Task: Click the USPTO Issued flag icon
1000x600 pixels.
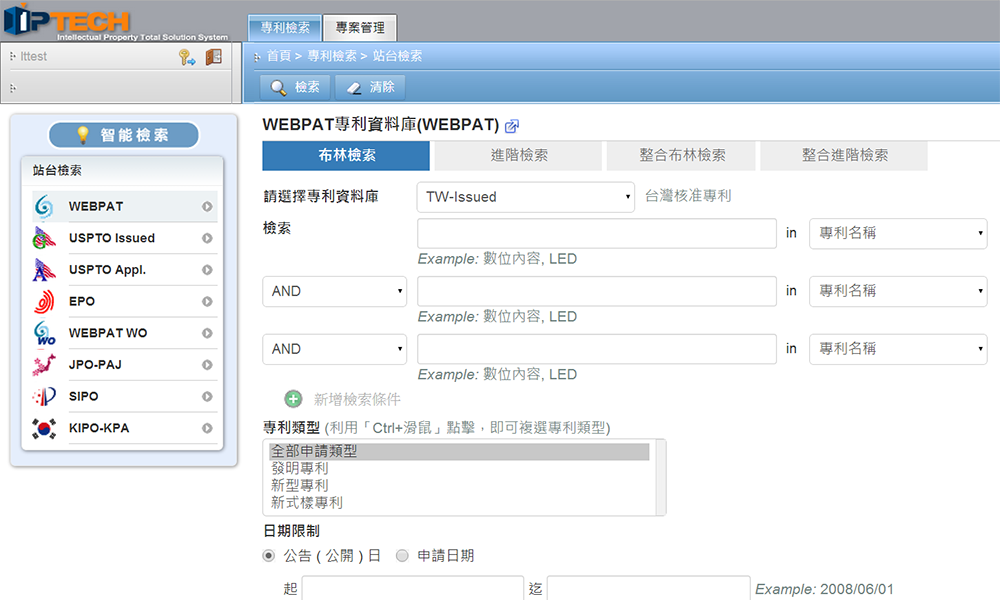Action: click(44, 238)
